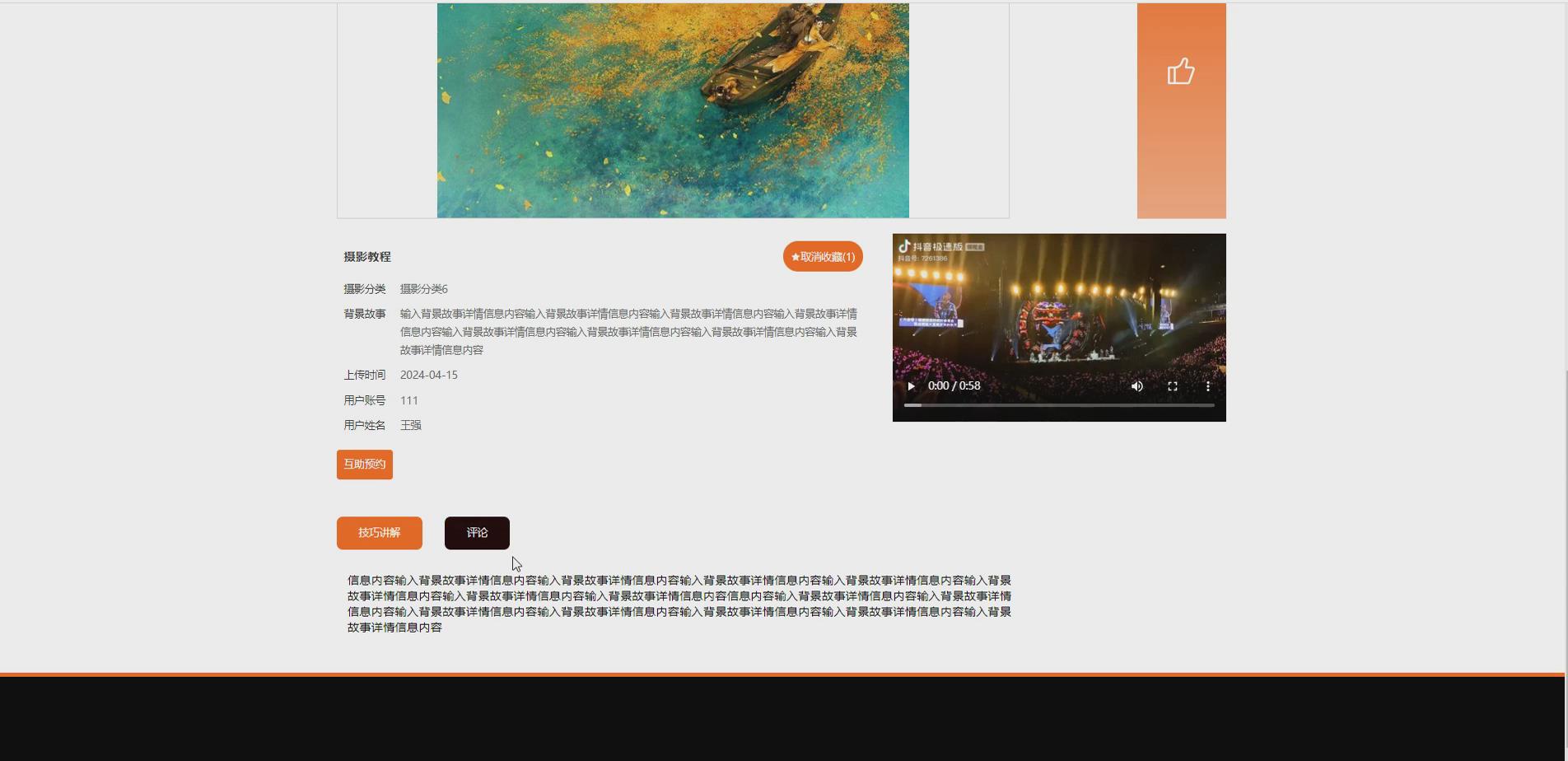Viewport: 1568px width, 761px height.
Task: Switch to the 评论 tab
Action: click(477, 533)
